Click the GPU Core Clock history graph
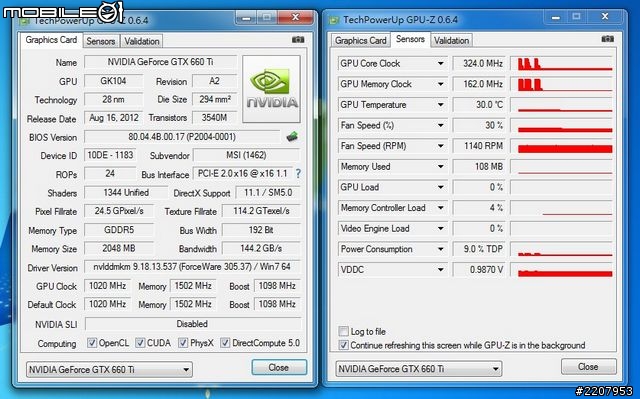The width and height of the screenshot is (640, 399). pyautogui.click(x=562, y=64)
